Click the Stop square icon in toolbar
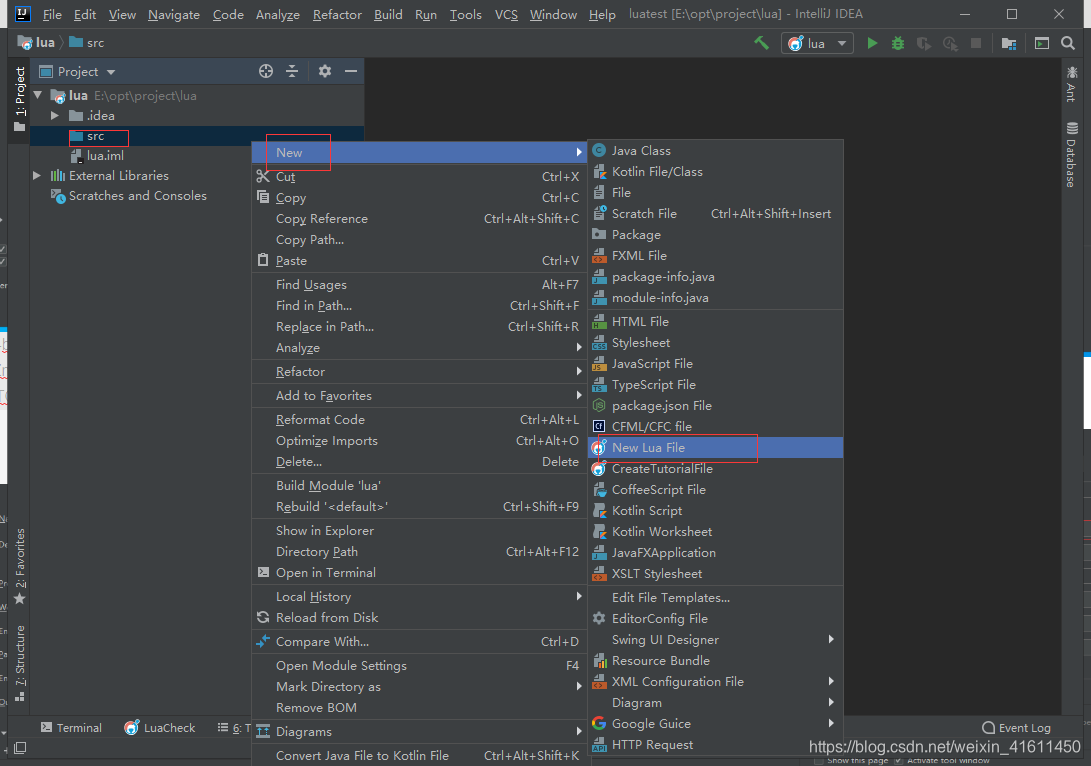This screenshot has width=1091, height=766. pos(975,43)
